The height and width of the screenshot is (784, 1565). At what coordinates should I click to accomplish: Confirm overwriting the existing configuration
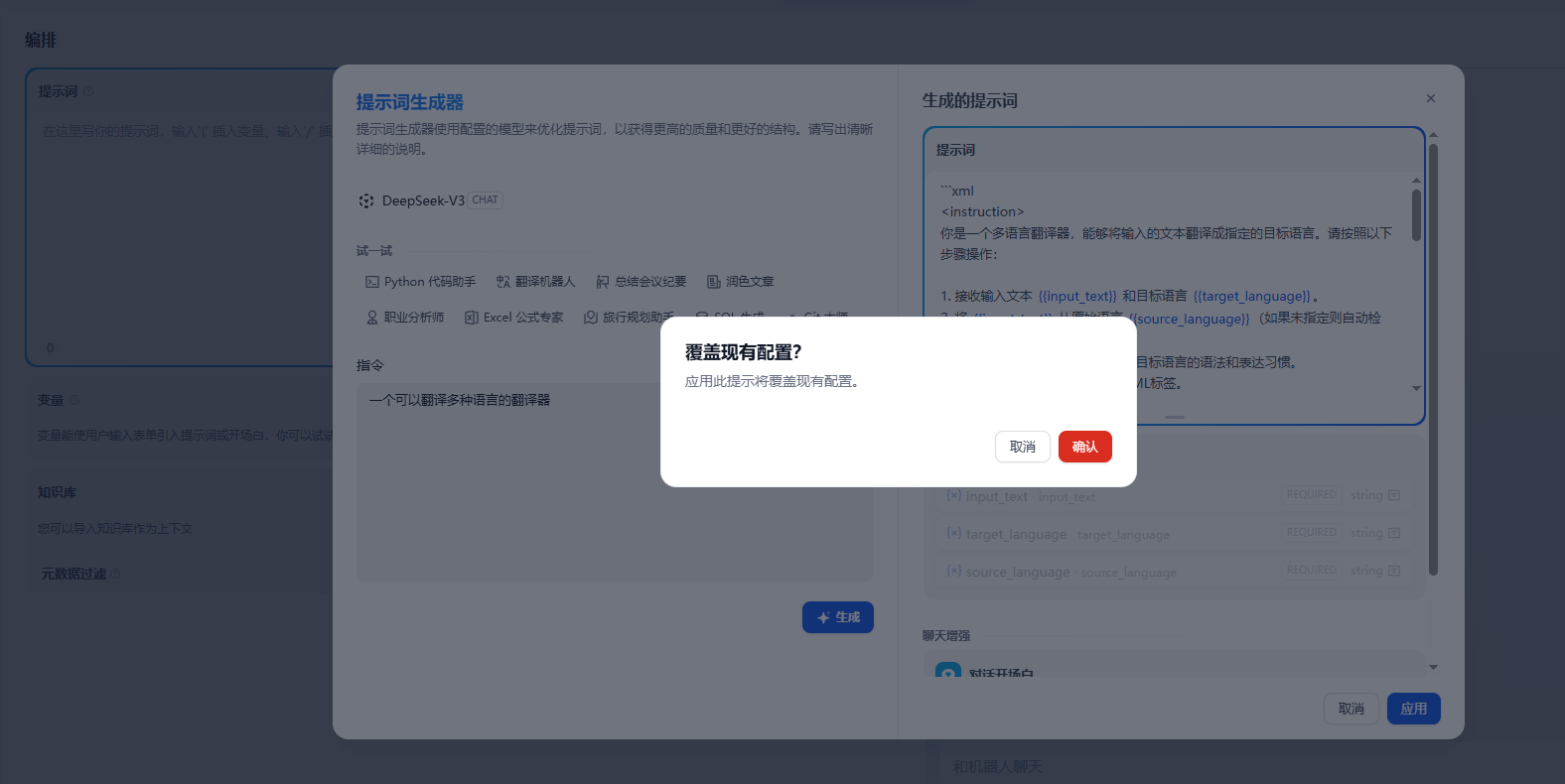pyautogui.click(x=1084, y=447)
